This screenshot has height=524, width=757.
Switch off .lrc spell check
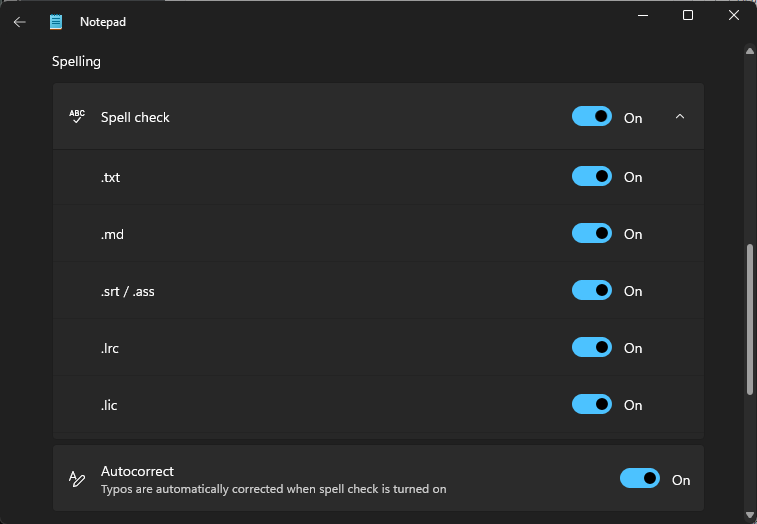point(592,347)
